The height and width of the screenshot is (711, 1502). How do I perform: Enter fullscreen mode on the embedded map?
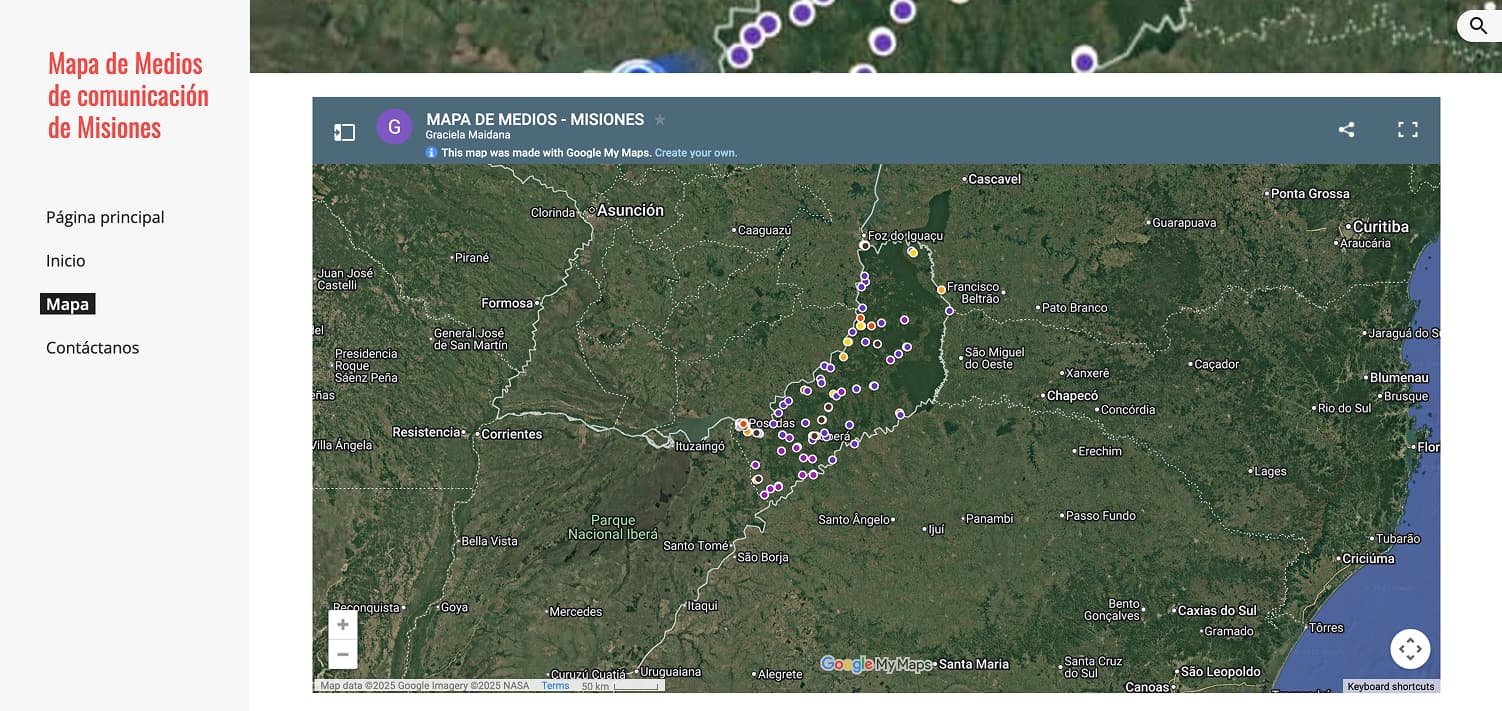(x=1407, y=129)
